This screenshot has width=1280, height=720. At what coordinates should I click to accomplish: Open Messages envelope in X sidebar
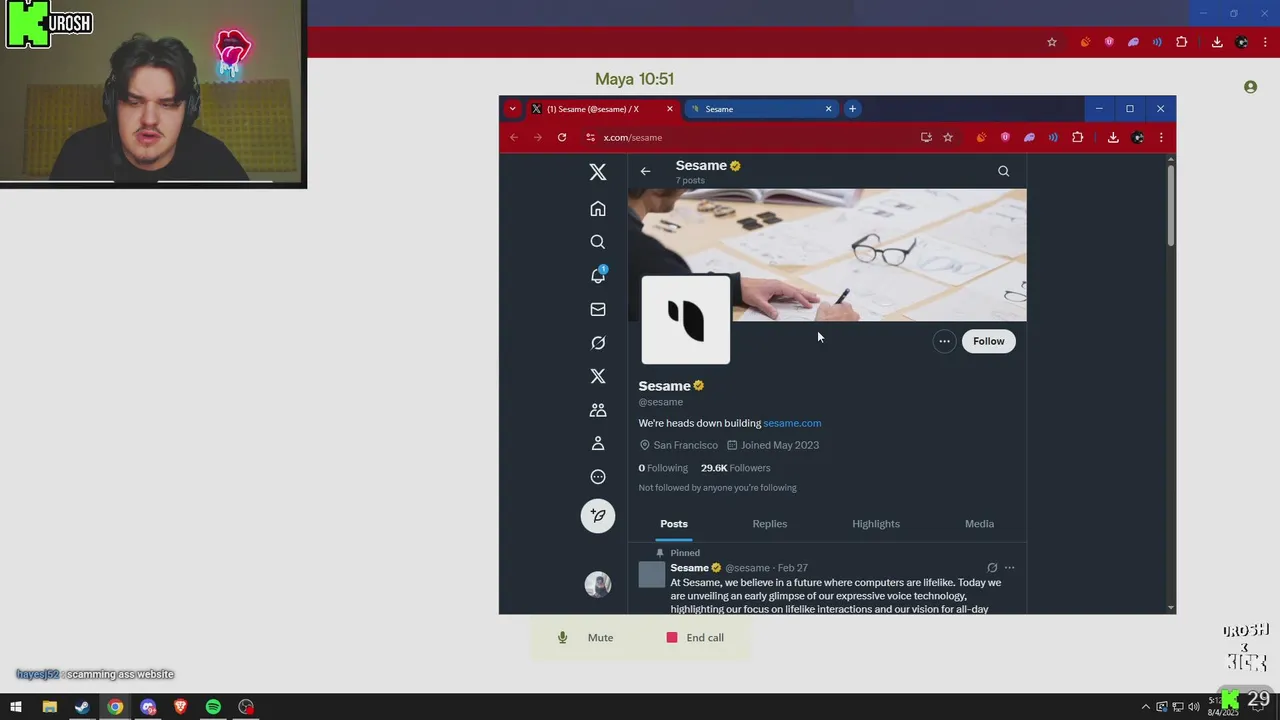pos(598,309)
